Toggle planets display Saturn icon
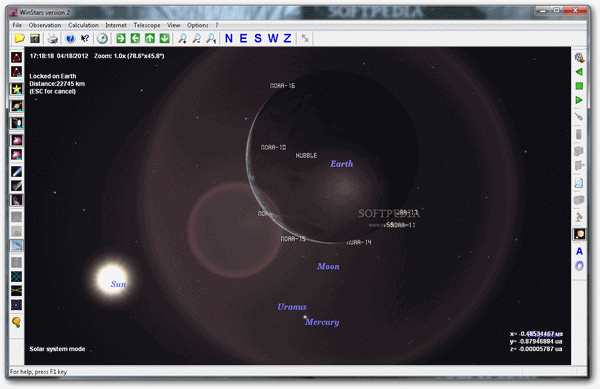600x389 pixels. (16, 106)
